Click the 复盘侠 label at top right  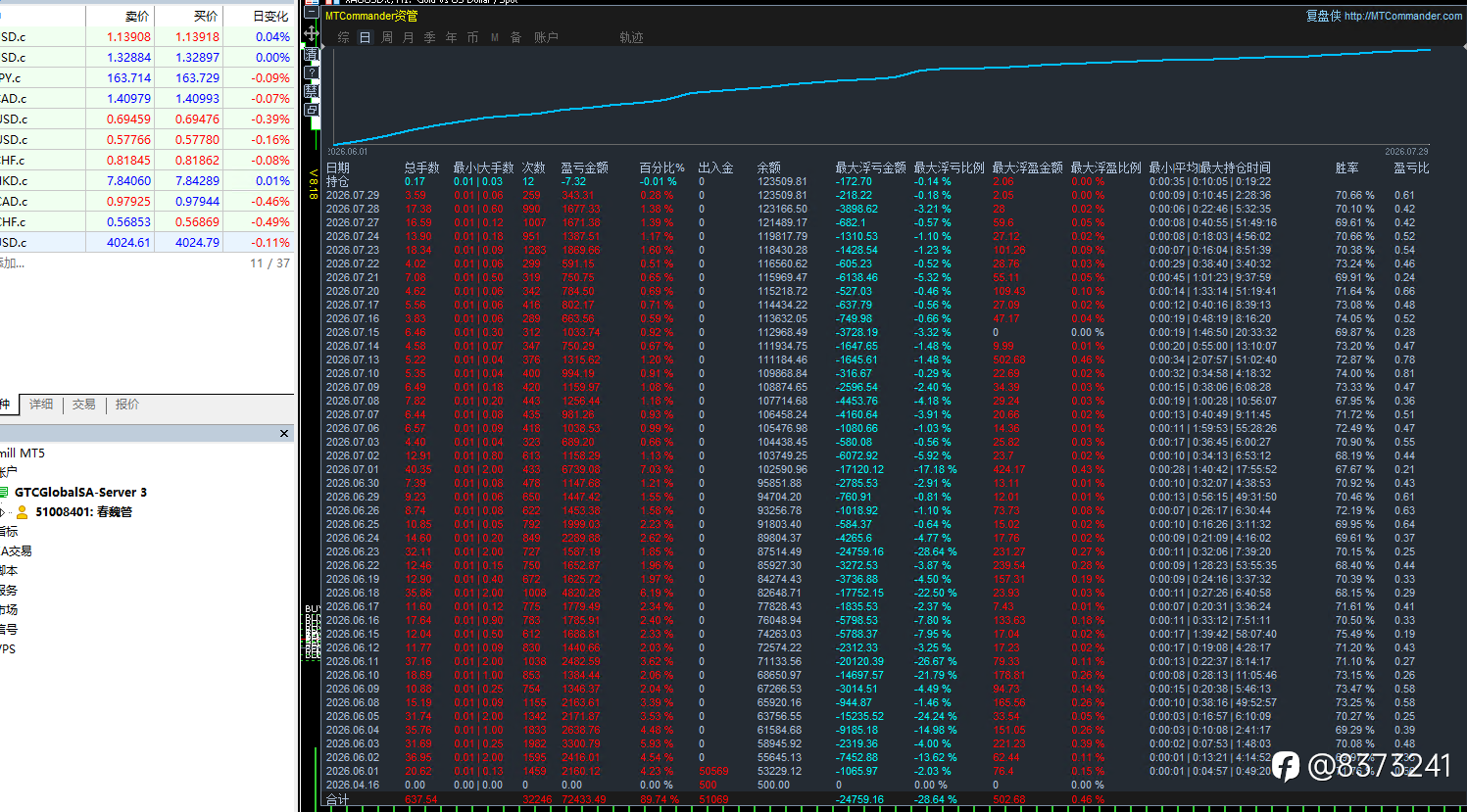pos(1323,16)
